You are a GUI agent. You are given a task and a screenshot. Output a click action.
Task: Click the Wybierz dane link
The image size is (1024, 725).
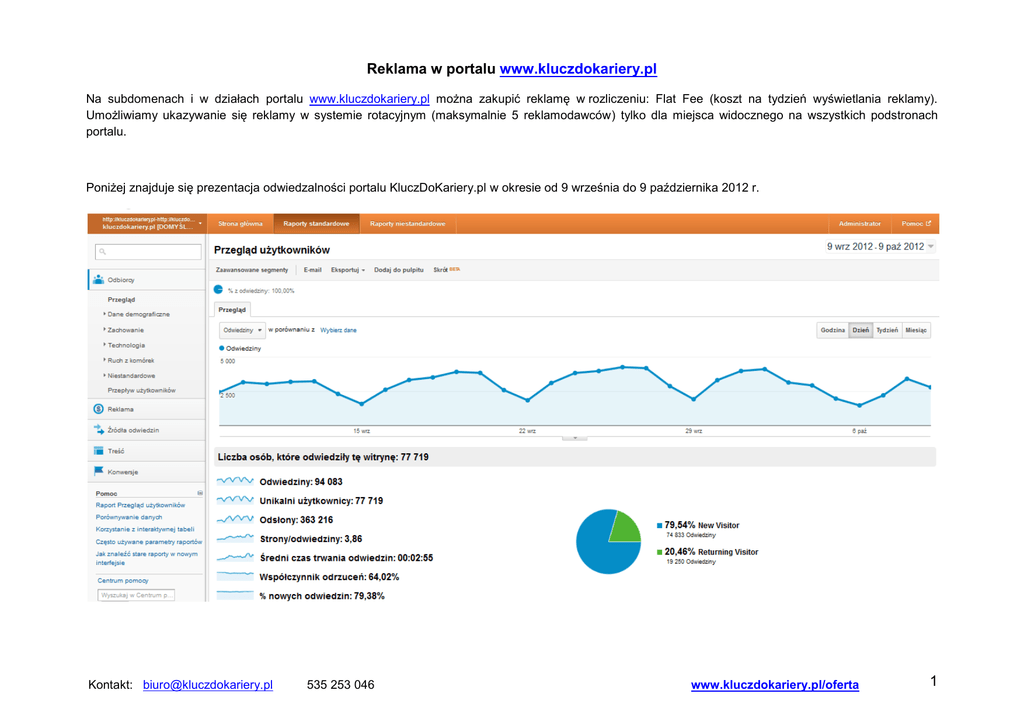(338, 330)
